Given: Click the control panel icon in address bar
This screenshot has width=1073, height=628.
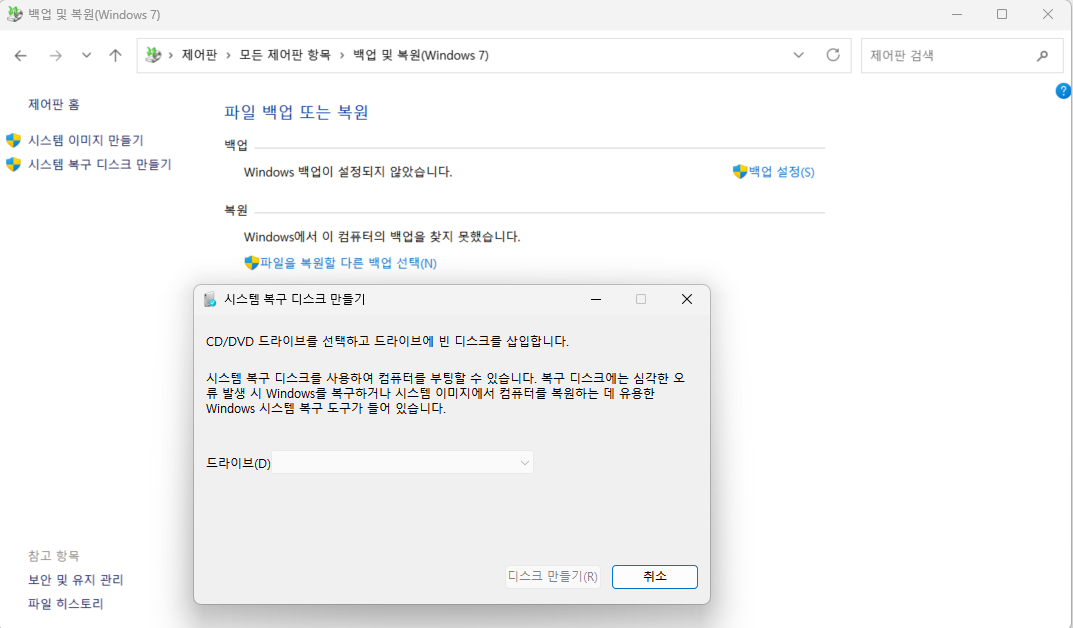Looking at the screenshot, I should click(153, 55).
